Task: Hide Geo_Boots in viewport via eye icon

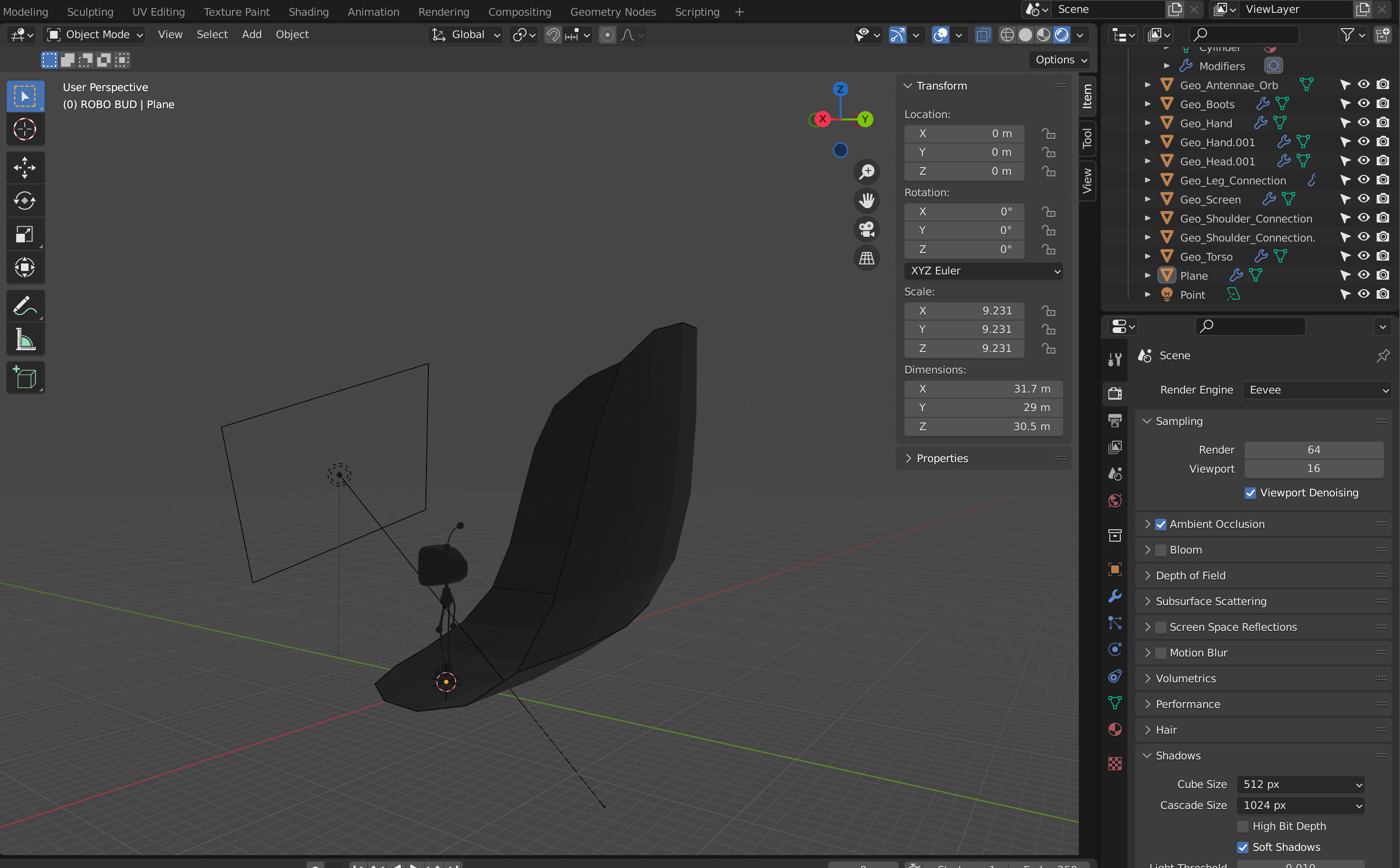Action: point(1364,104)
